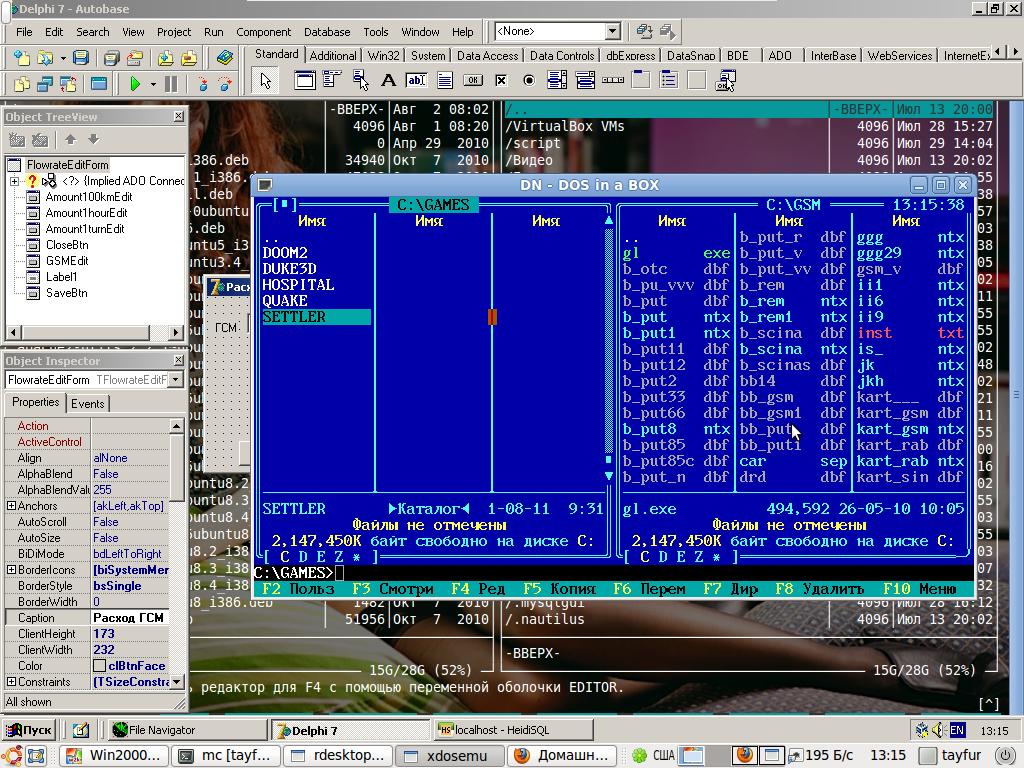Click the clBtnFace color swatch
Viewport: 1024px width, 768px height.
pos(100,666)
